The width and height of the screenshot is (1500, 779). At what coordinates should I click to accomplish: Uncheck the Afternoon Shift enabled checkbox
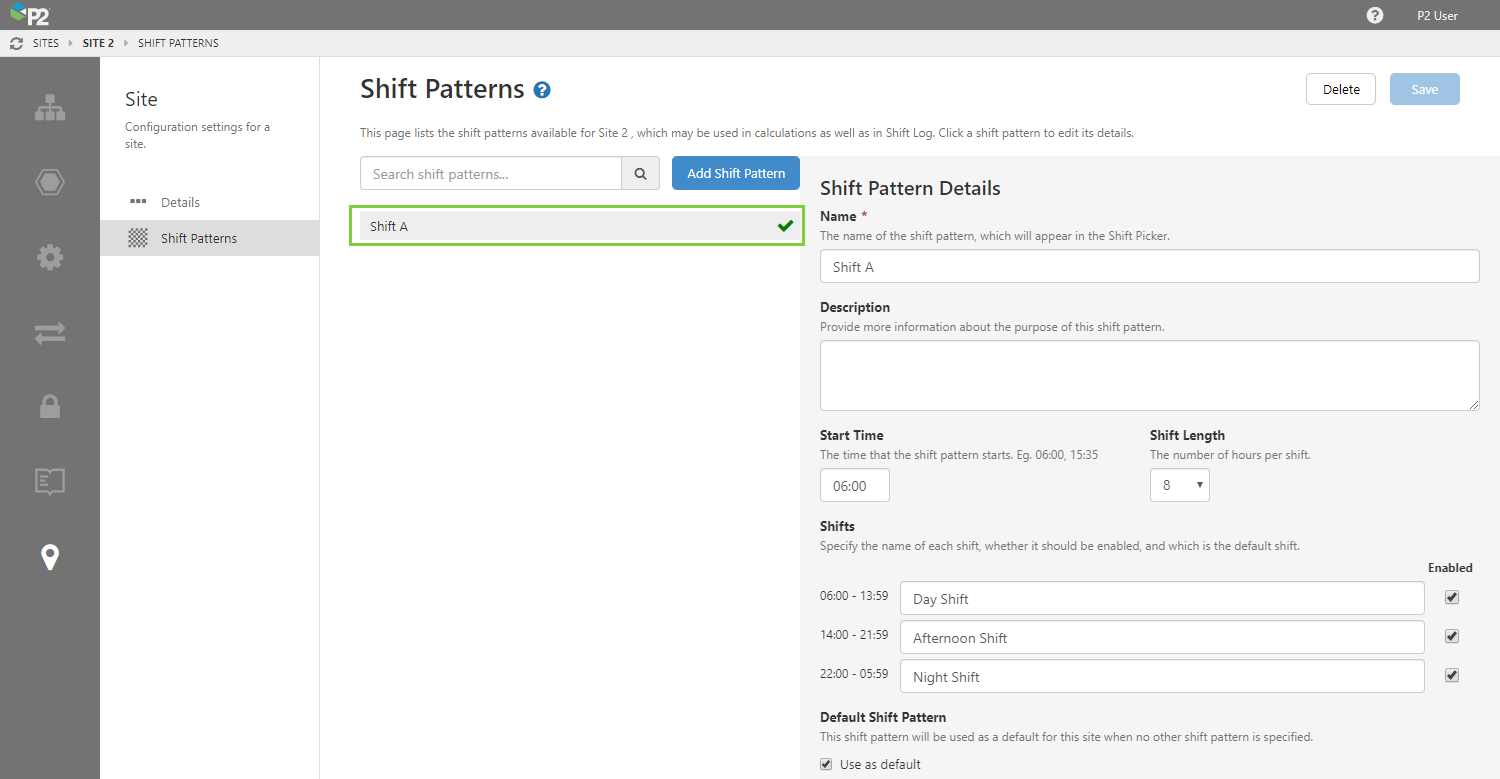coord(1452,636)
